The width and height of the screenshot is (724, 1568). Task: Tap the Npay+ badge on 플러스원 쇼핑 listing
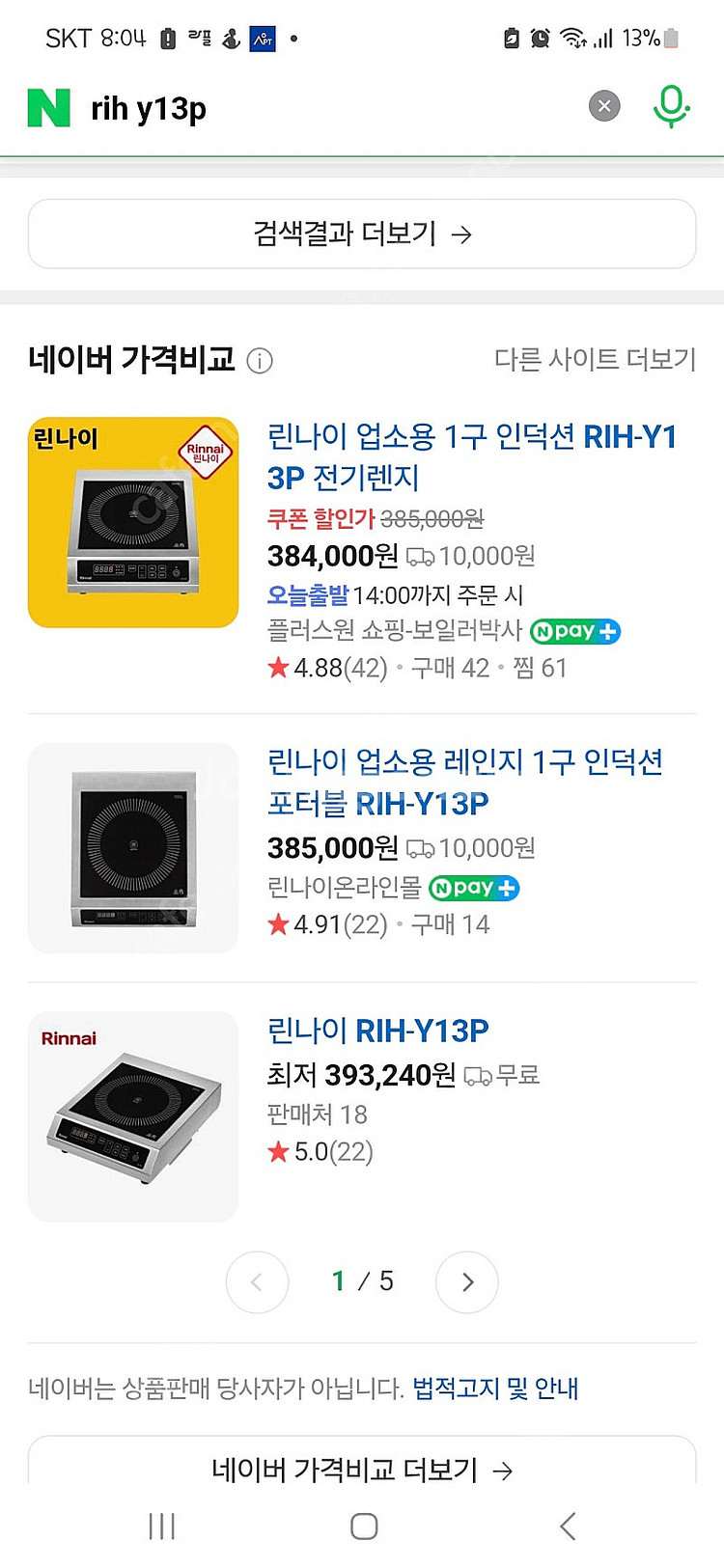pyautogui.click(x=575, y=632)
